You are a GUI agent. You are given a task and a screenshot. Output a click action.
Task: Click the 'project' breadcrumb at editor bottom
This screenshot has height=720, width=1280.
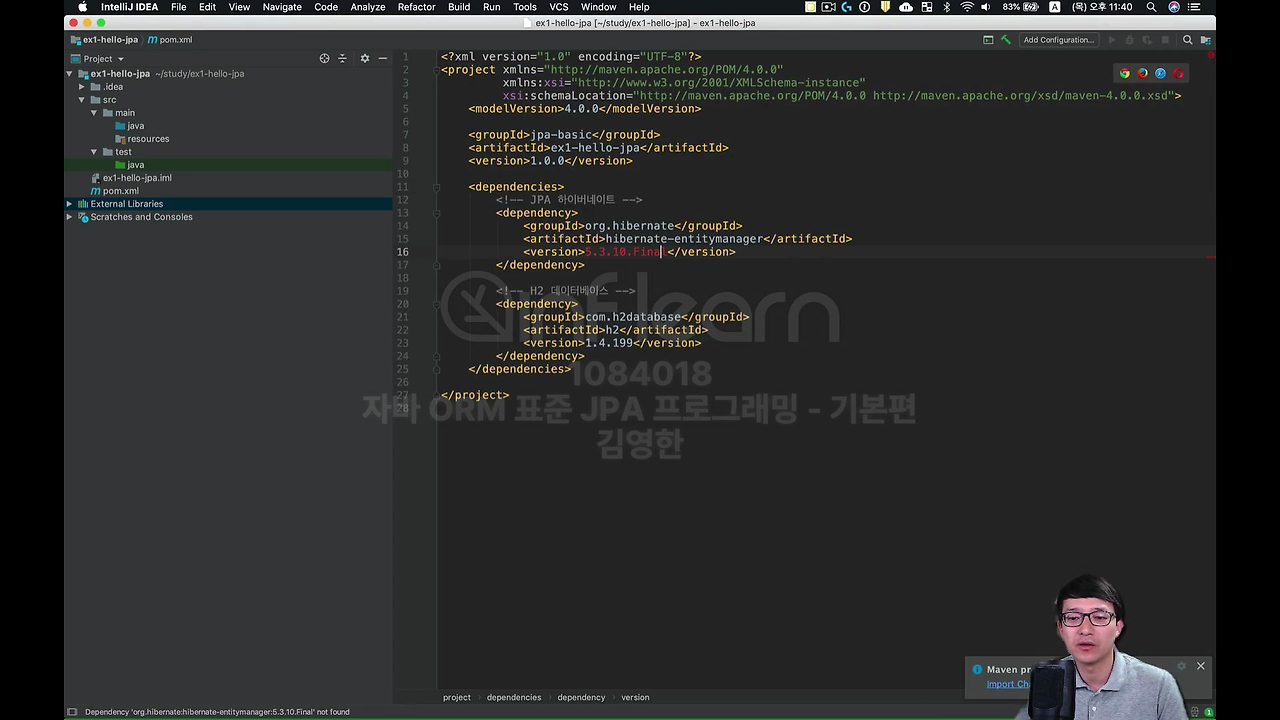(456, 697)
